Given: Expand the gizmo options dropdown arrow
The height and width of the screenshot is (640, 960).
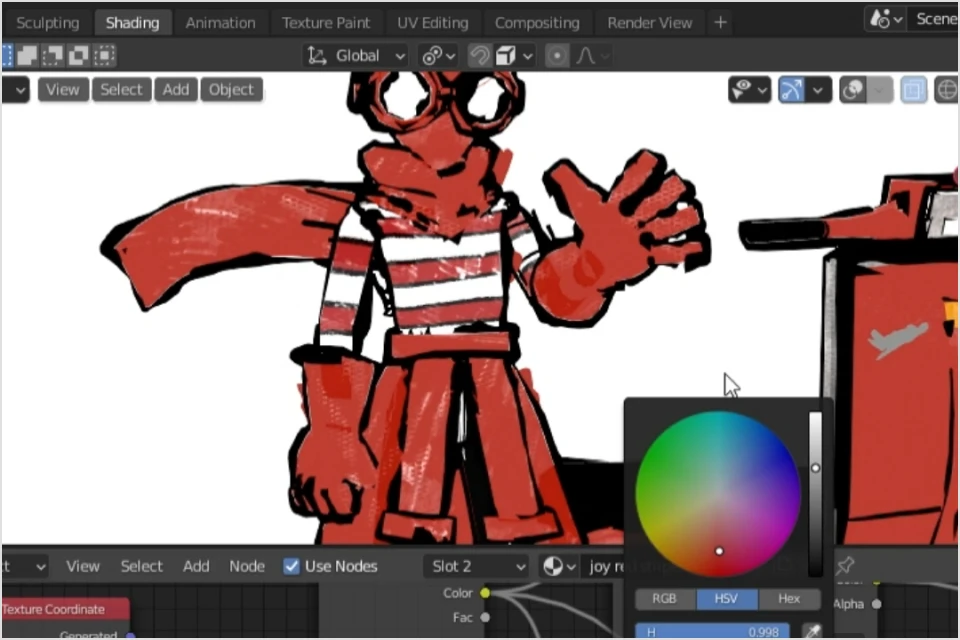Looking at the screenshot, I should [818, 91].
